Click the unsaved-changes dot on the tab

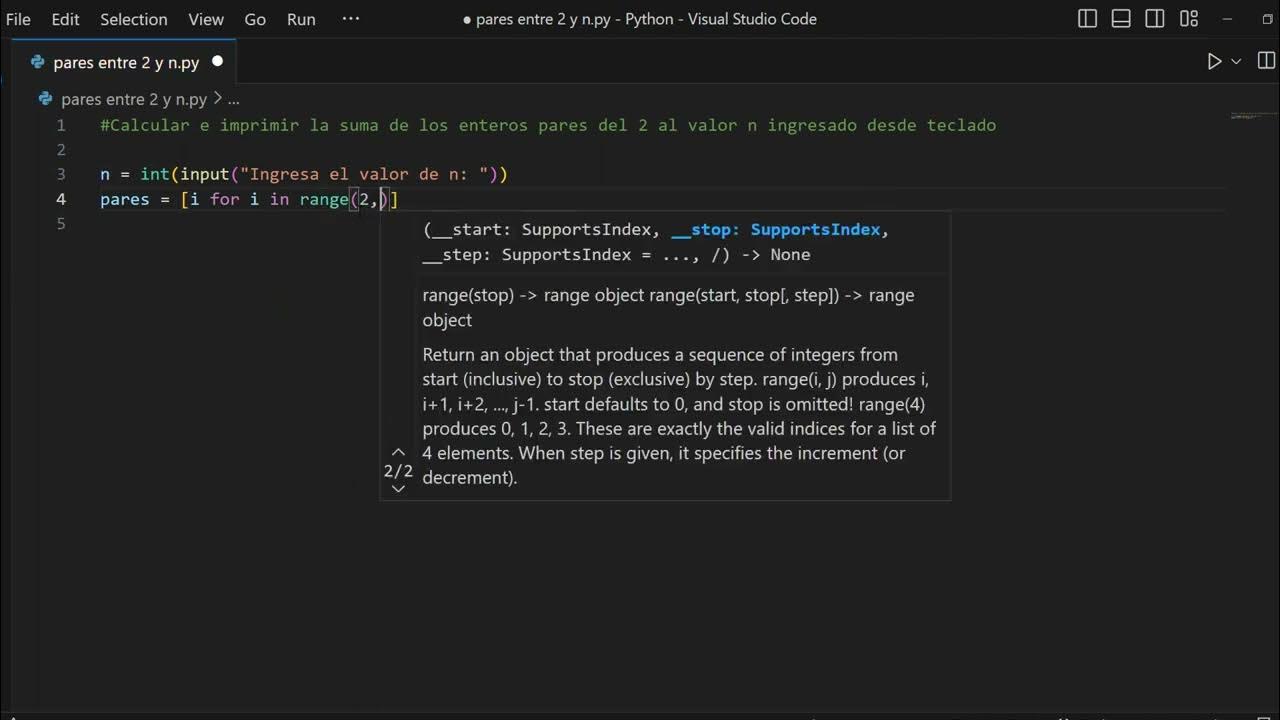[217, 62]
